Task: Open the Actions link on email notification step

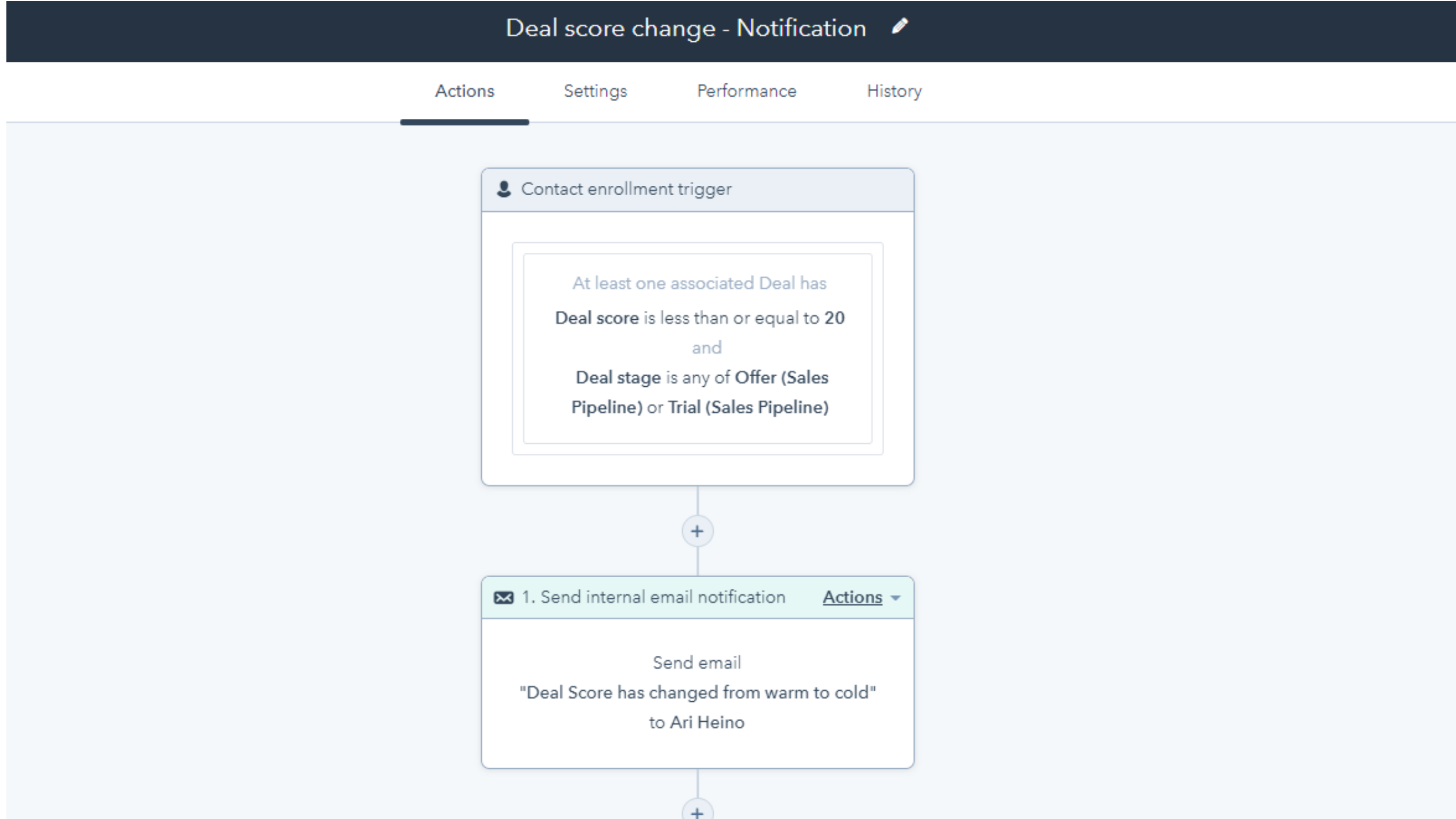Action: [x=852, y=598]
